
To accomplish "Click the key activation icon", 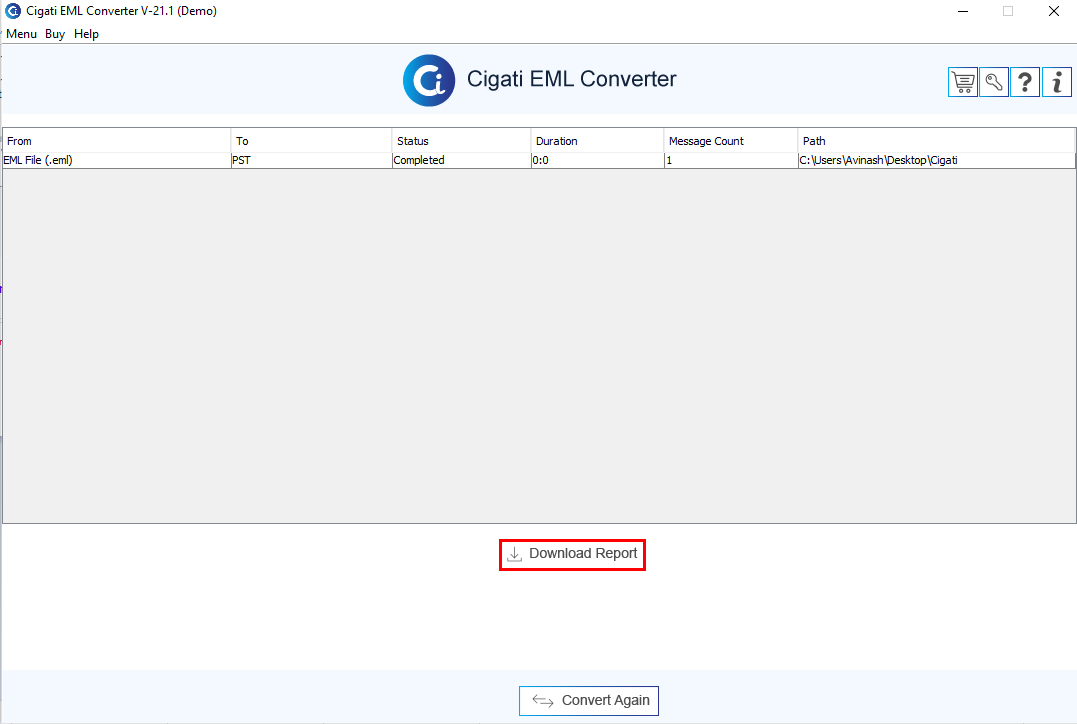I will pos(994,82).
